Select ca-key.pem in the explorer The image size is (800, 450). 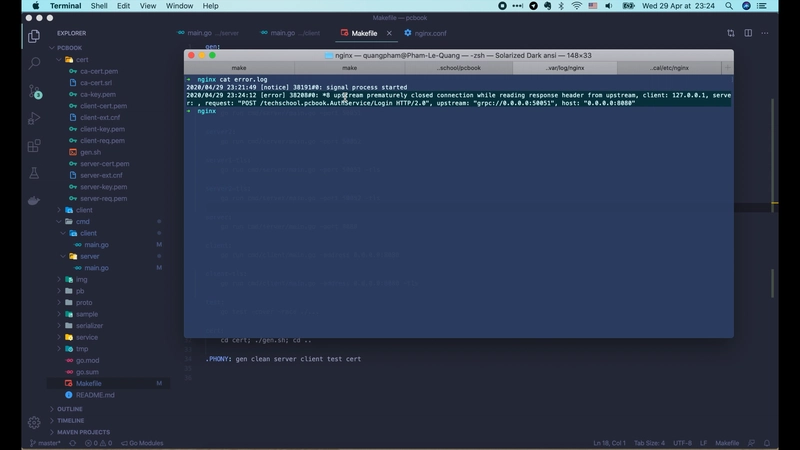pos(97,94)
